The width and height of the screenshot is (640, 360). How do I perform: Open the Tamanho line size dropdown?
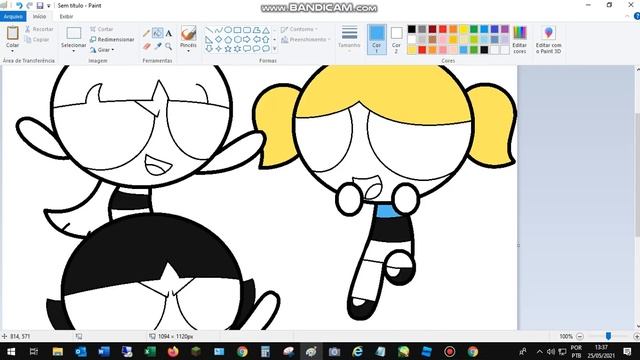click(349, 38)
